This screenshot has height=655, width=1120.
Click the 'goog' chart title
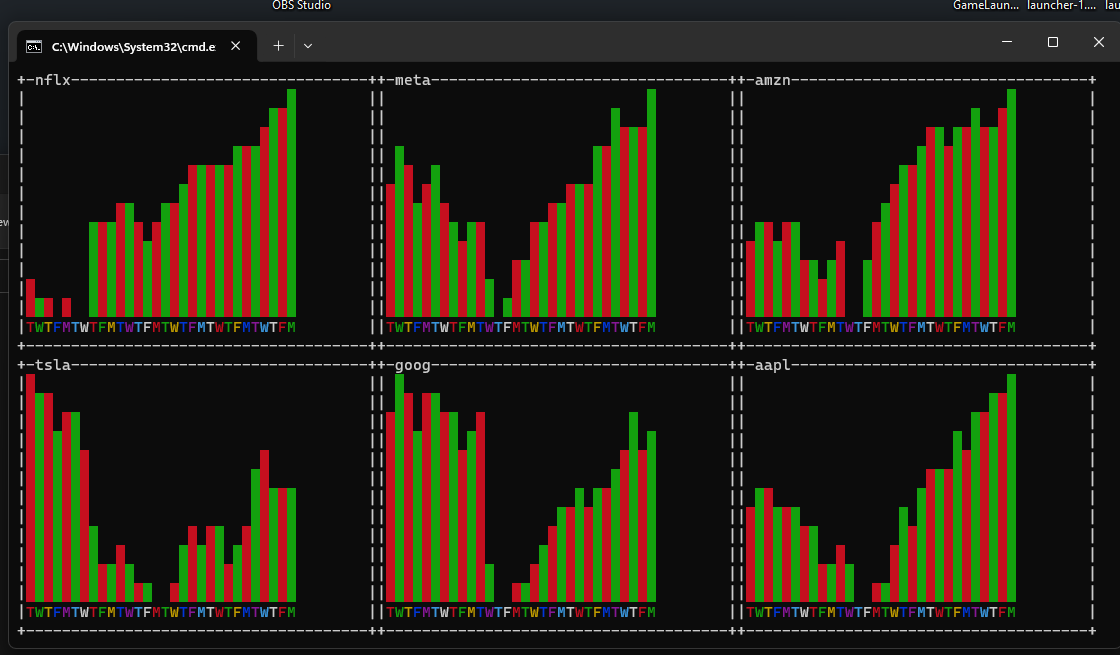pyautogui.click(x=413, y=365)
